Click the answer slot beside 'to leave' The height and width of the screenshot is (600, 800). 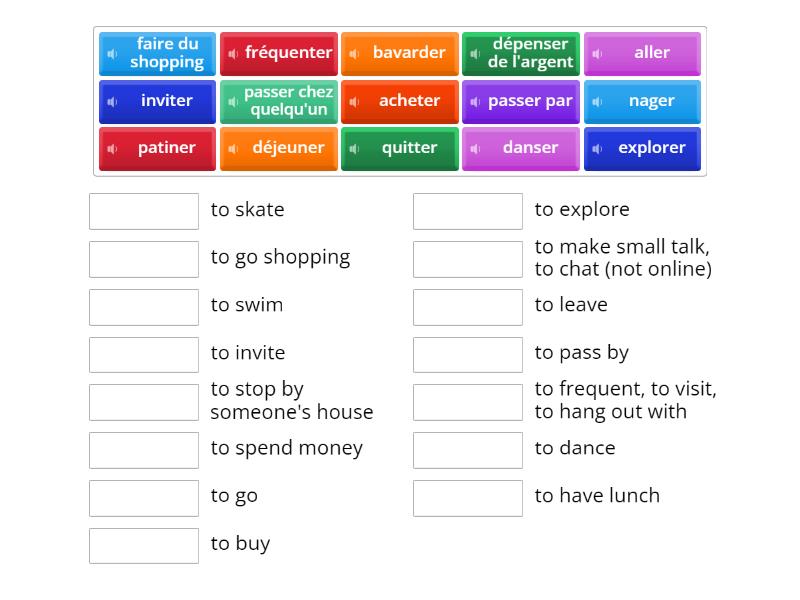[468, 307]
